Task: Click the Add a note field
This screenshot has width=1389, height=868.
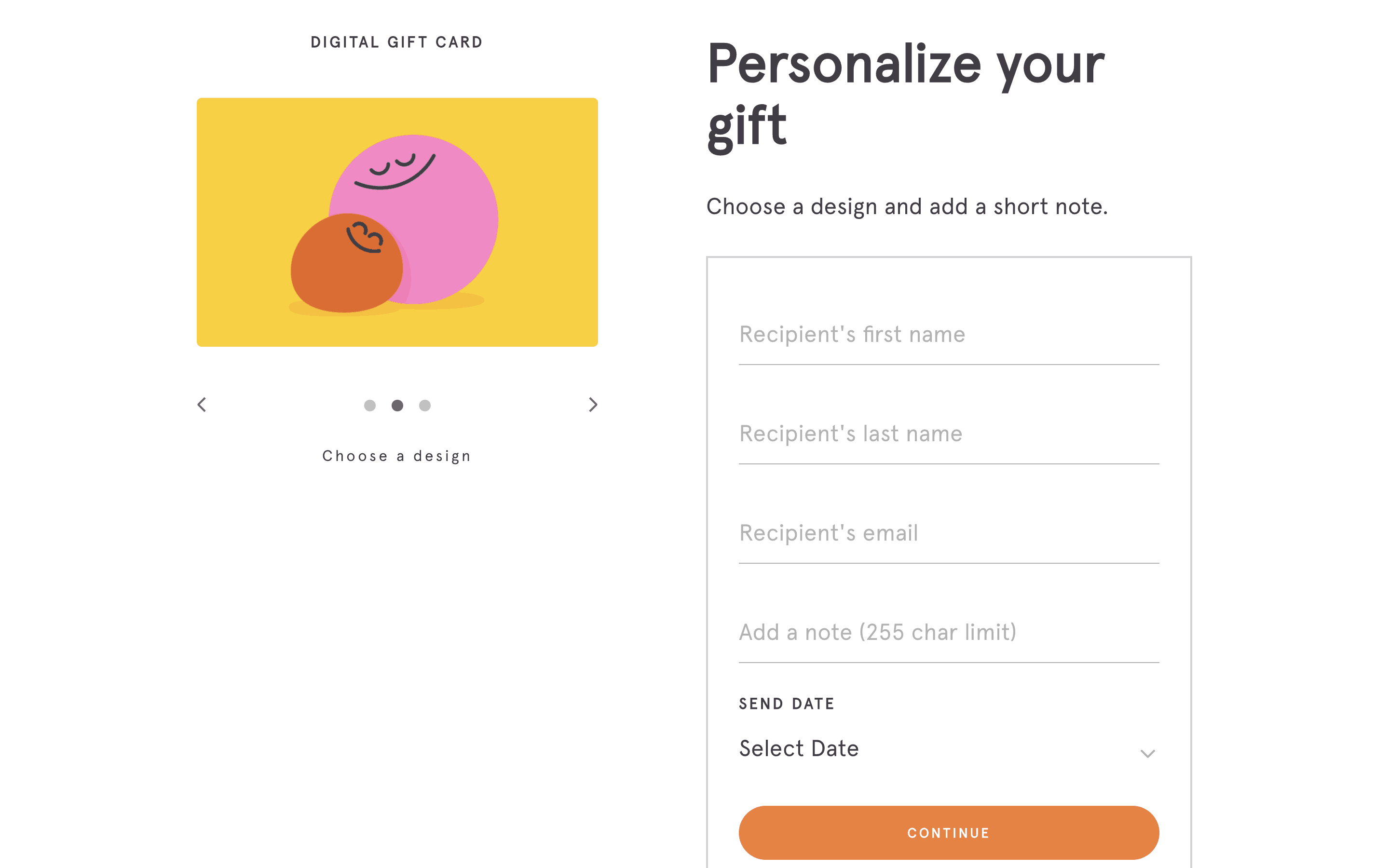Action: click(x=948, y=633)
